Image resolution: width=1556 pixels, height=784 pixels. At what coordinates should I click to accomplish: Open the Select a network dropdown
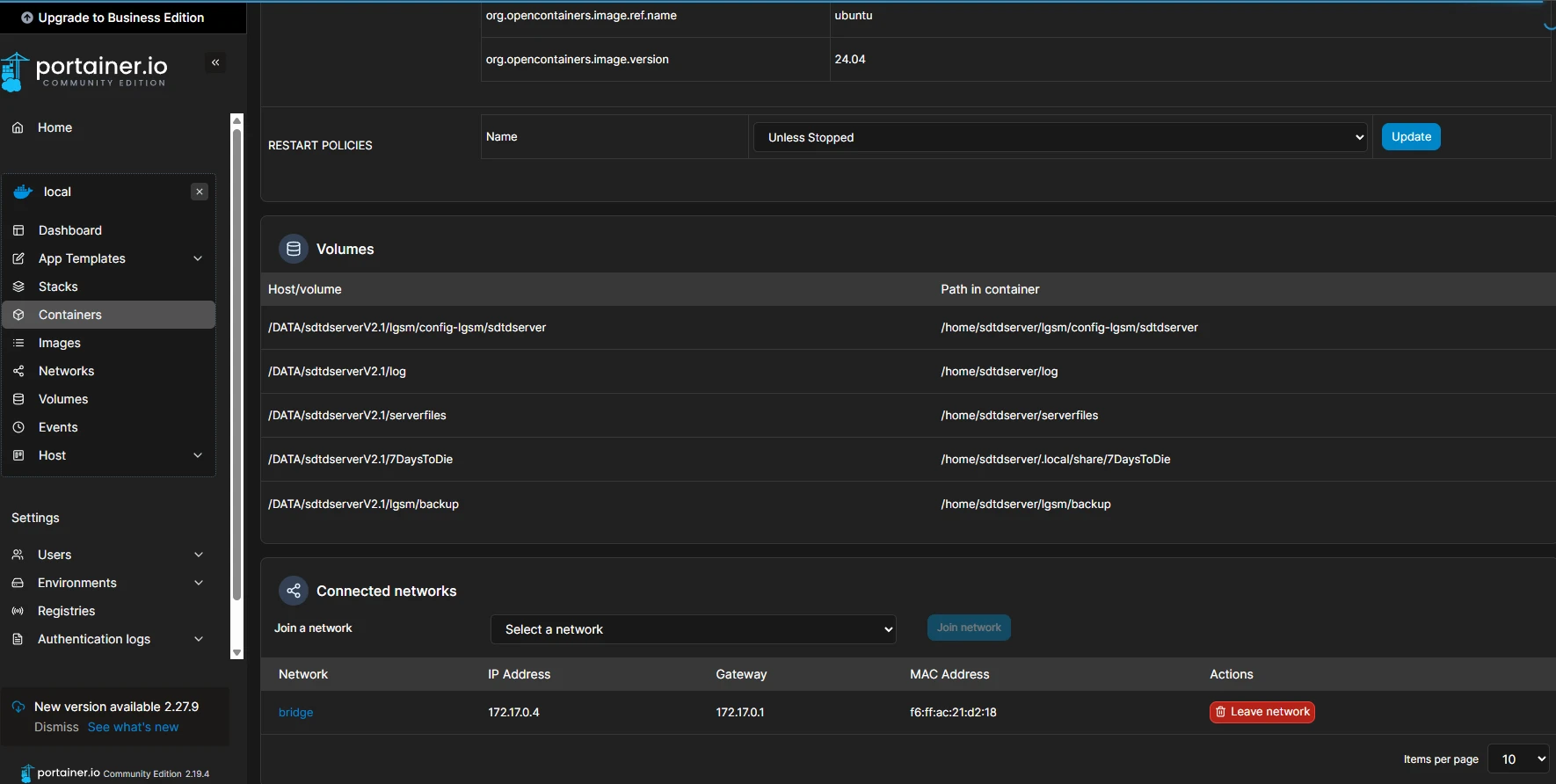point(694,629)
